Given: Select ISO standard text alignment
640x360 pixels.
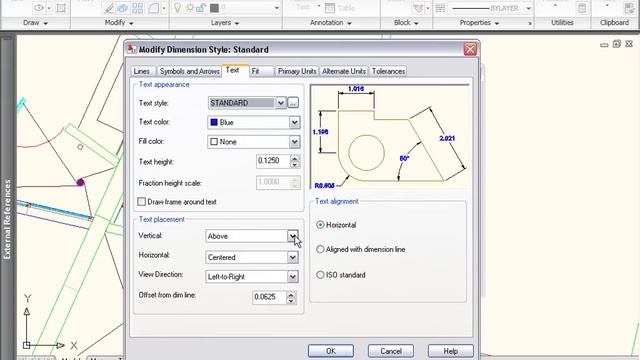Looking at the screenshot, I should (320, 275).
